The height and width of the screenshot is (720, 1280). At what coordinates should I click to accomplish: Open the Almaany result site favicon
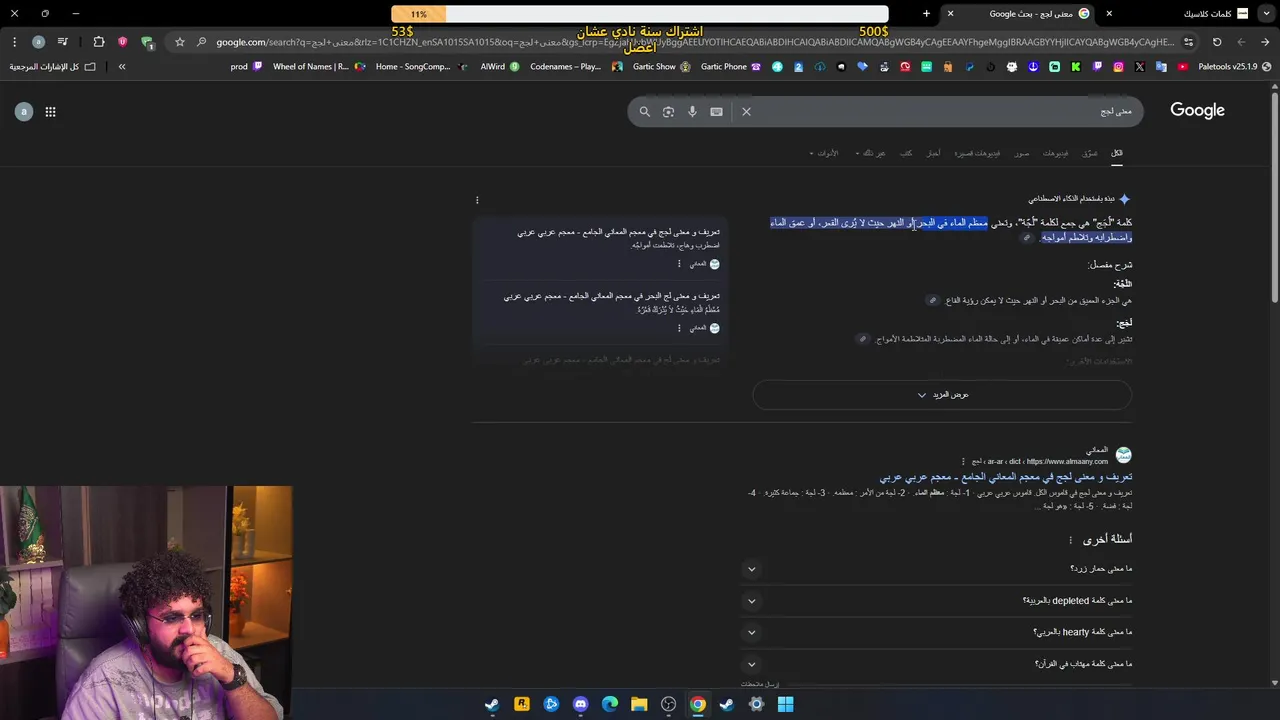(x=1124, y=455)
